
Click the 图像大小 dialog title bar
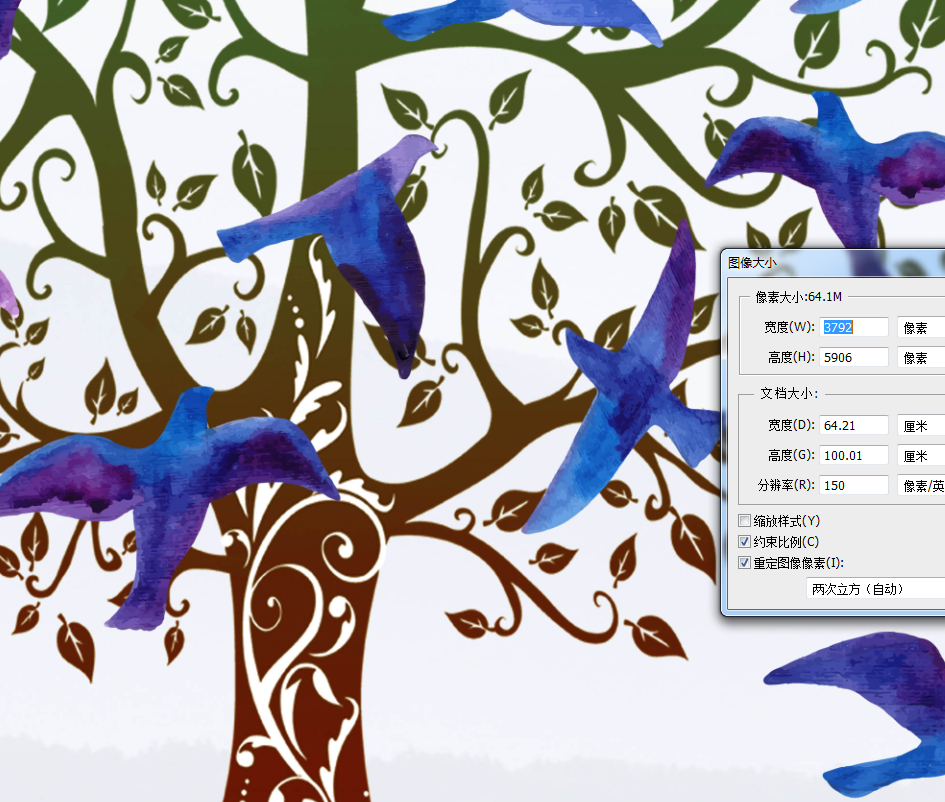834,263
